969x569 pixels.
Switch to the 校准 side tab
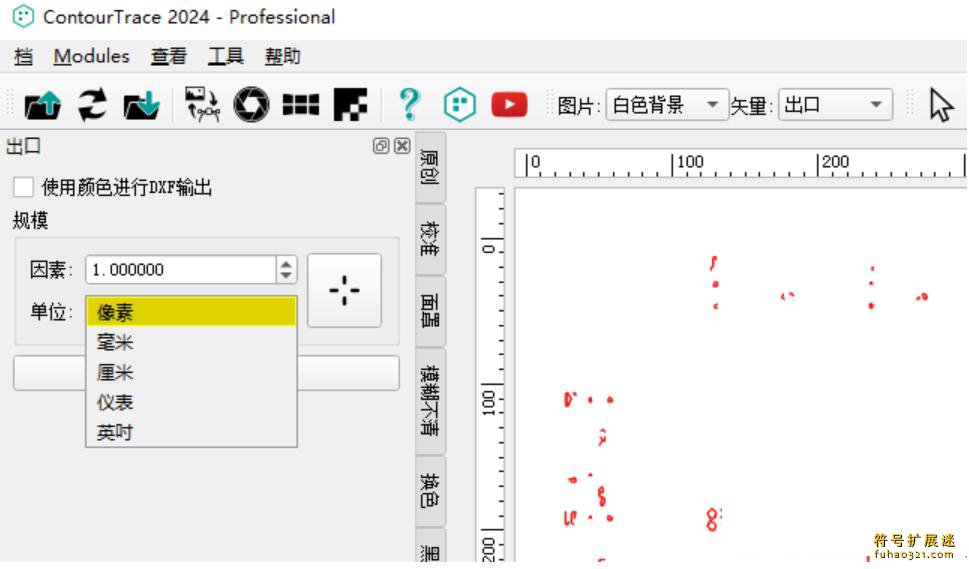[431, 239]
